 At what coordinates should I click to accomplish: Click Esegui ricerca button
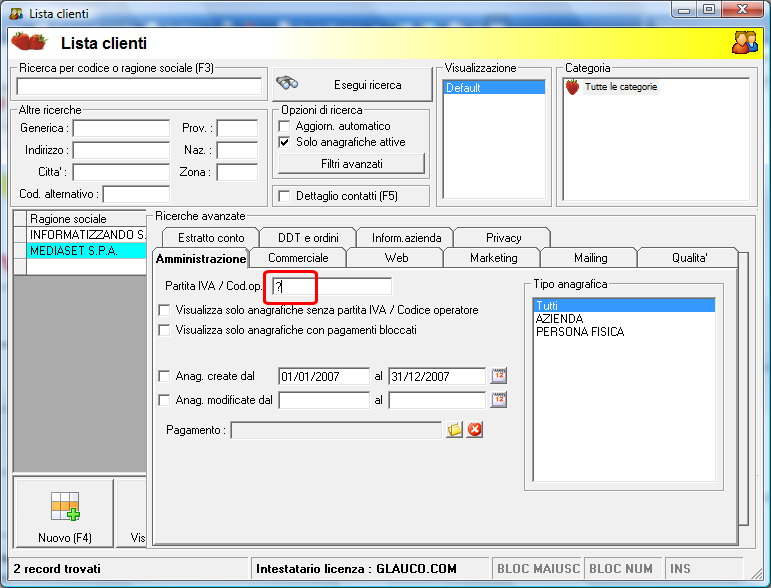tap(352, 85)
